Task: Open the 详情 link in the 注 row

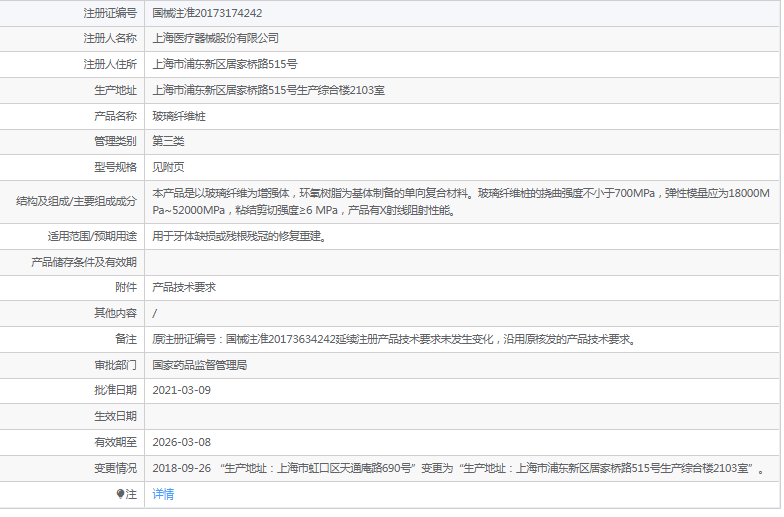Action: pos(163,494)
